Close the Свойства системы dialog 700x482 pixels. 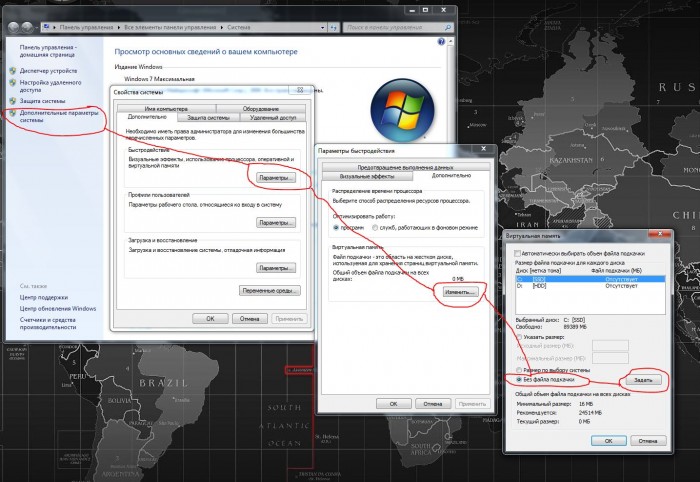300,90
